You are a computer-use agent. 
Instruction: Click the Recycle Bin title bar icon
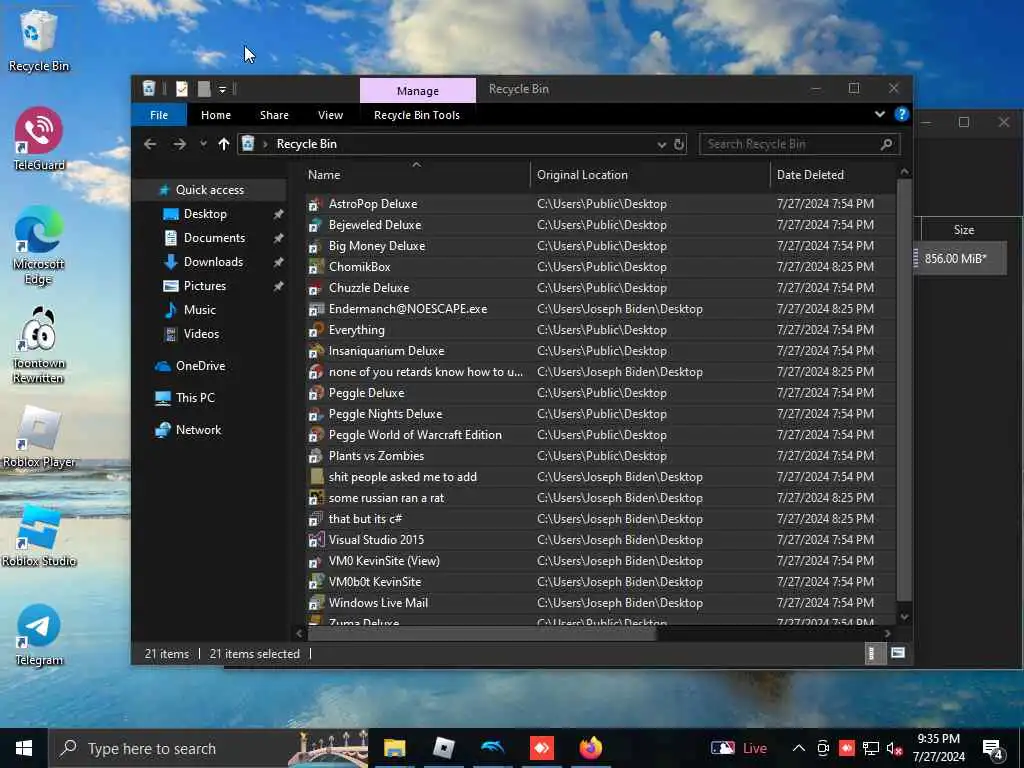pos(149,88)
